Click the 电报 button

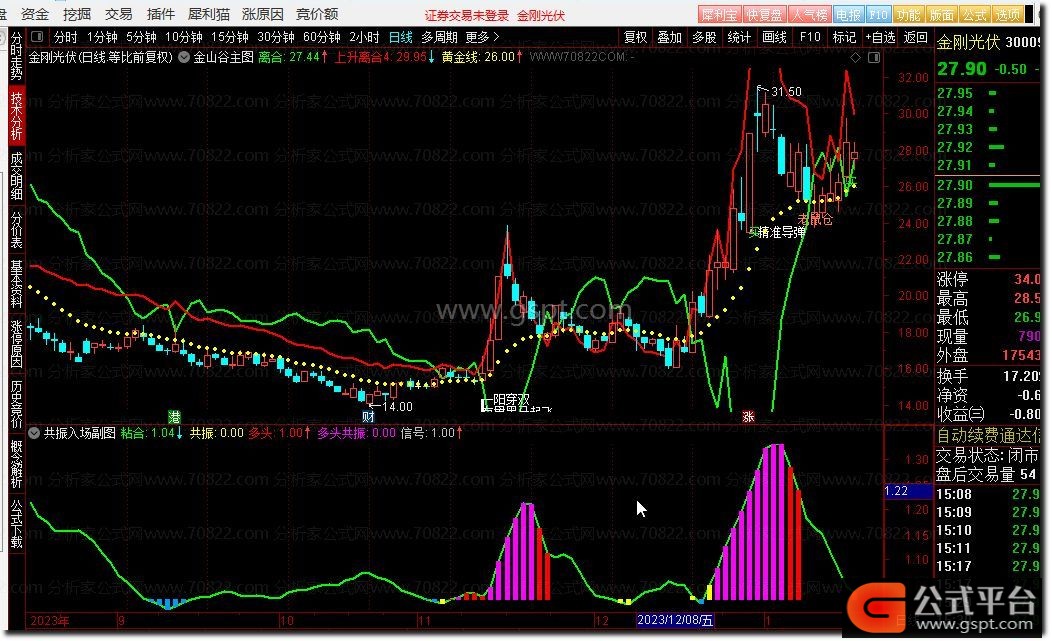click(x=849, y=14)
